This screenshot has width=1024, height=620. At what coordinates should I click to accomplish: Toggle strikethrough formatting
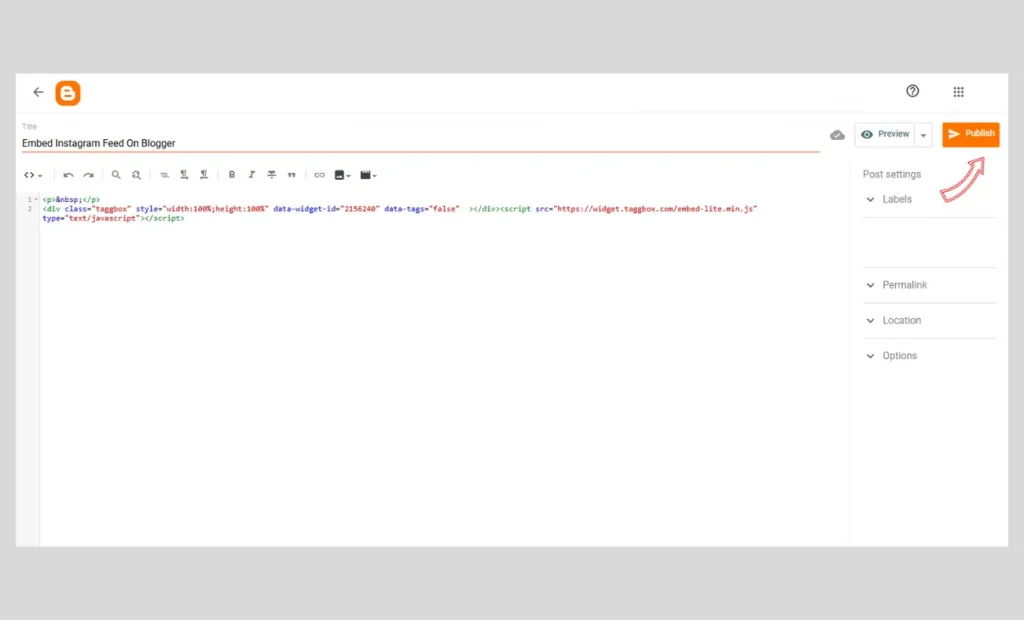271,175
